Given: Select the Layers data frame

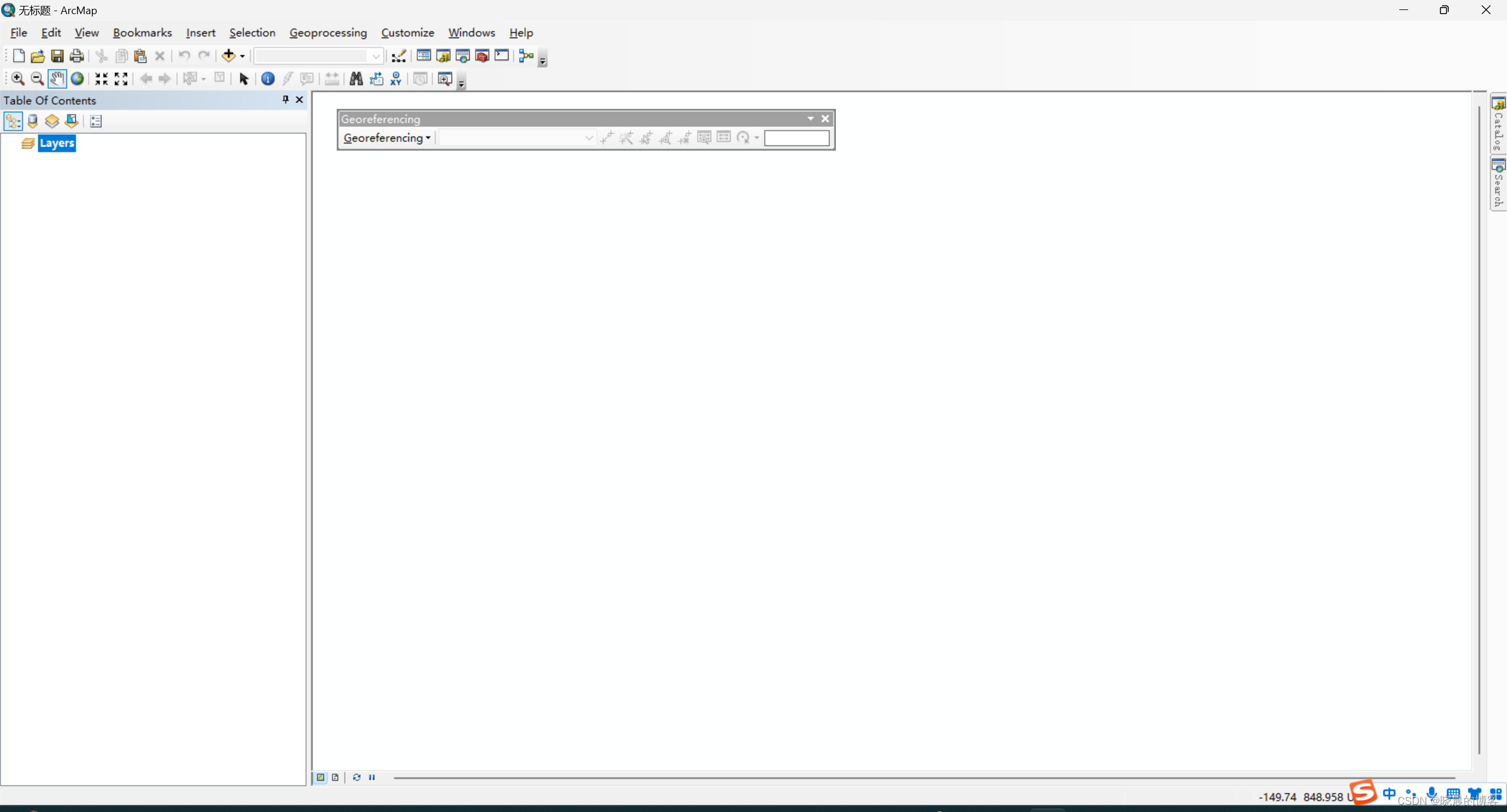Looking at the screenshot, I should coord(57,143).
